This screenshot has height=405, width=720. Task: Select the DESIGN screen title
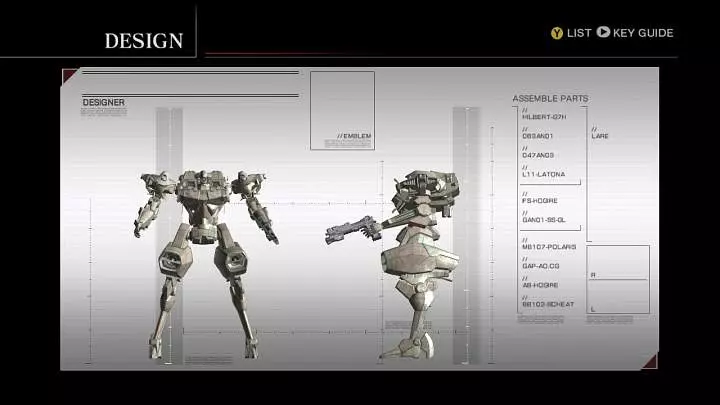[x=144, y=41]
